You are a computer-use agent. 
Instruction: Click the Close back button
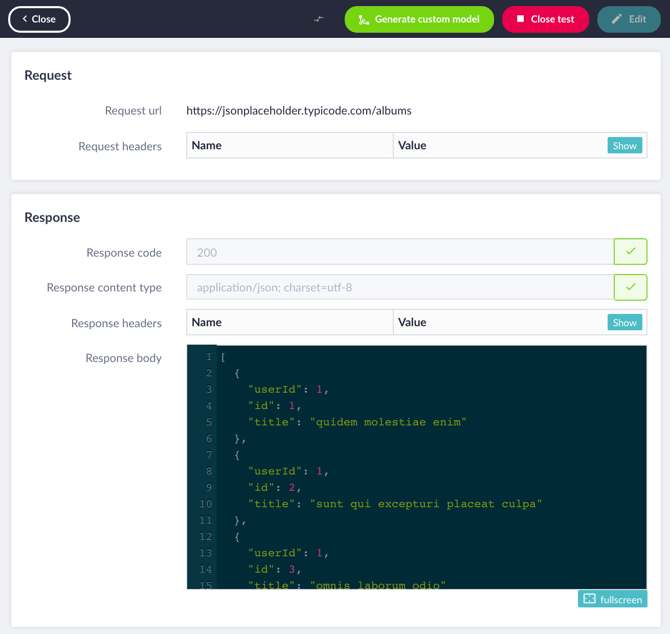point(39,19)
